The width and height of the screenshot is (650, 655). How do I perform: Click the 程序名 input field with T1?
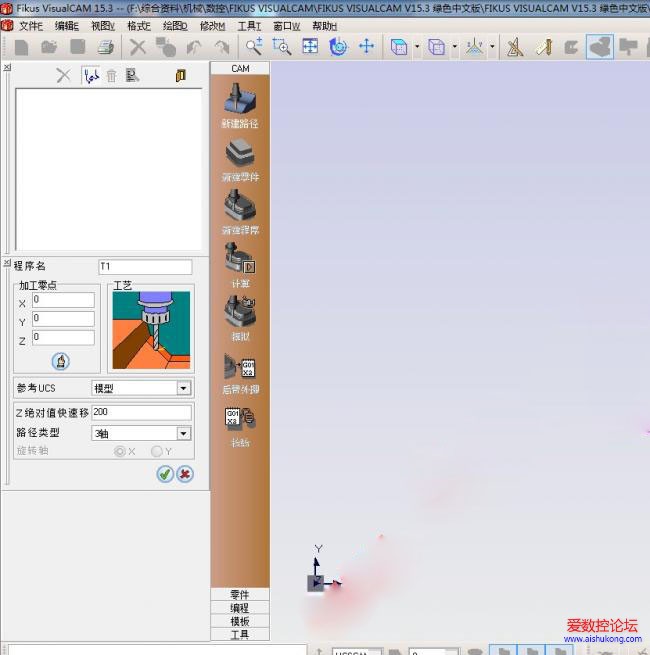click(145, 267)
